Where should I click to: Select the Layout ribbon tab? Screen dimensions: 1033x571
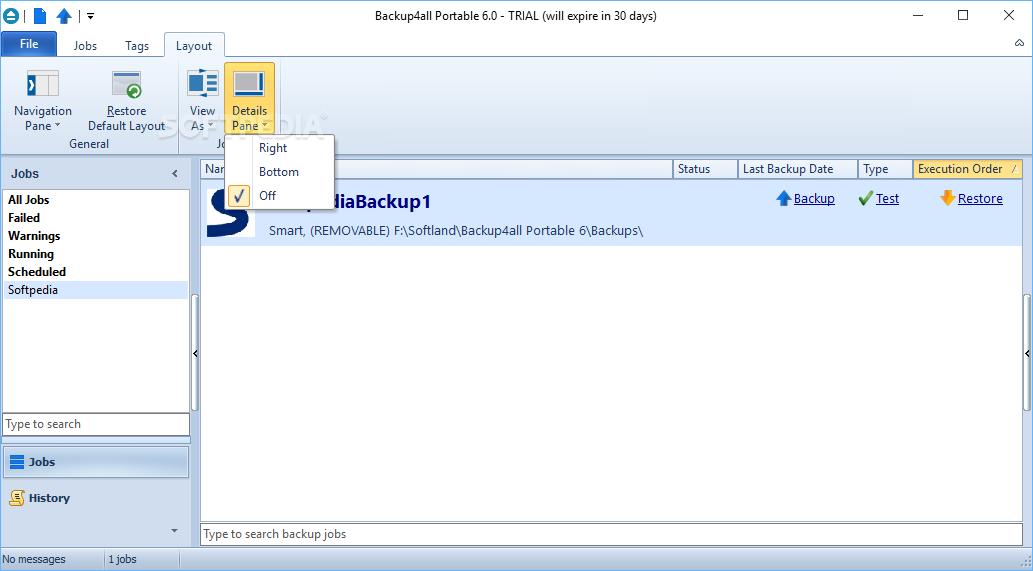click(x=194, y=45)
